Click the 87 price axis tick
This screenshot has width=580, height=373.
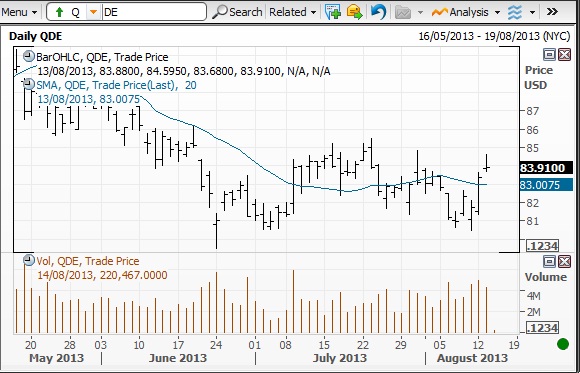click(x=533, y=111)
